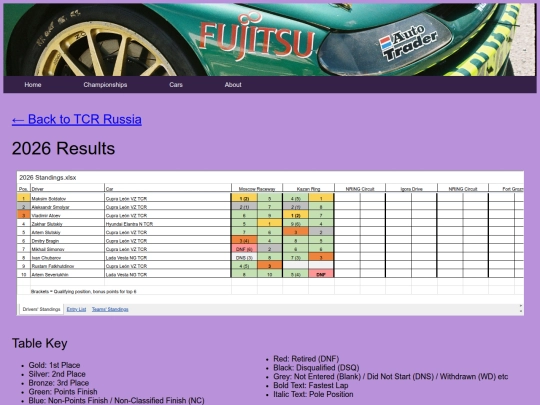Select driver cell Maksim Soldatov
540x405 pixels.
(68, 199)
